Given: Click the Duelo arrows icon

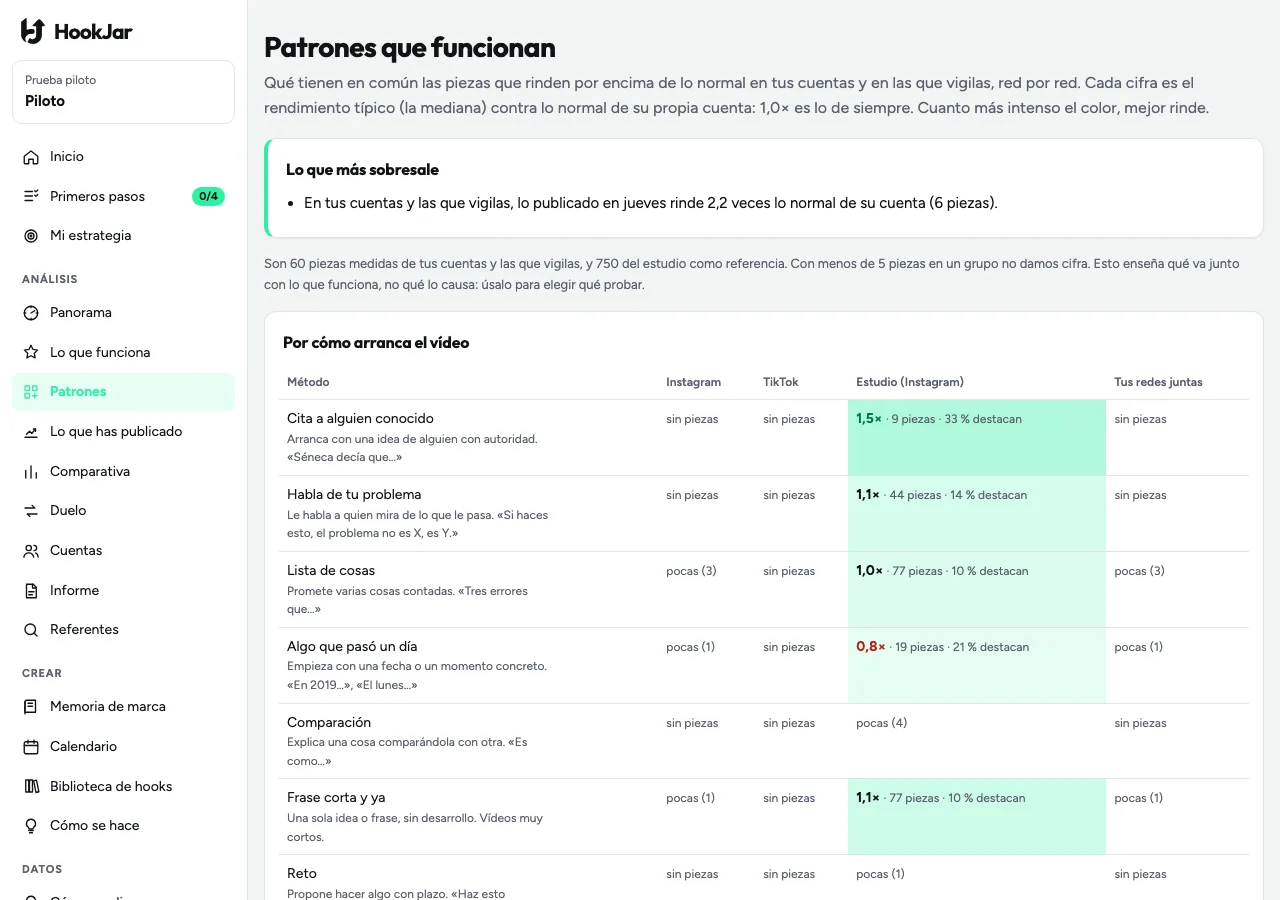Looking at the screenshot, I should pyautogui.click(x=31, y=511).
